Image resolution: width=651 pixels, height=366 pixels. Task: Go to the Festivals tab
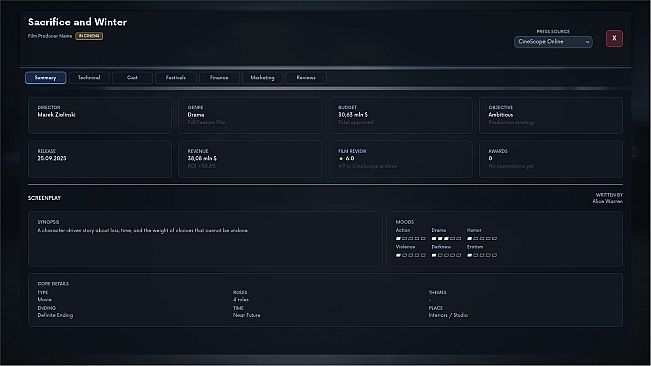pyautogui.click(x=176, y=78)
